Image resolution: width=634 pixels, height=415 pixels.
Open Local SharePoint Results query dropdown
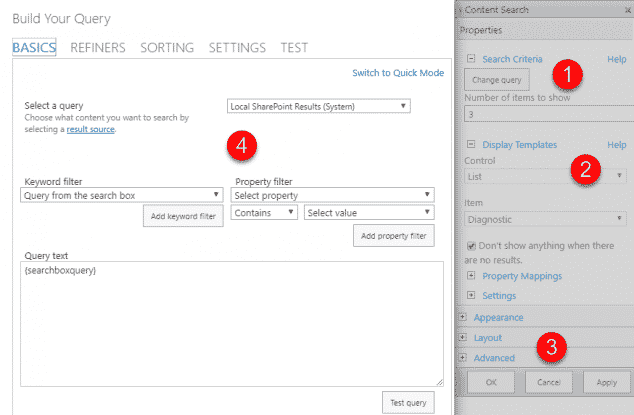[x=318, y=106]
